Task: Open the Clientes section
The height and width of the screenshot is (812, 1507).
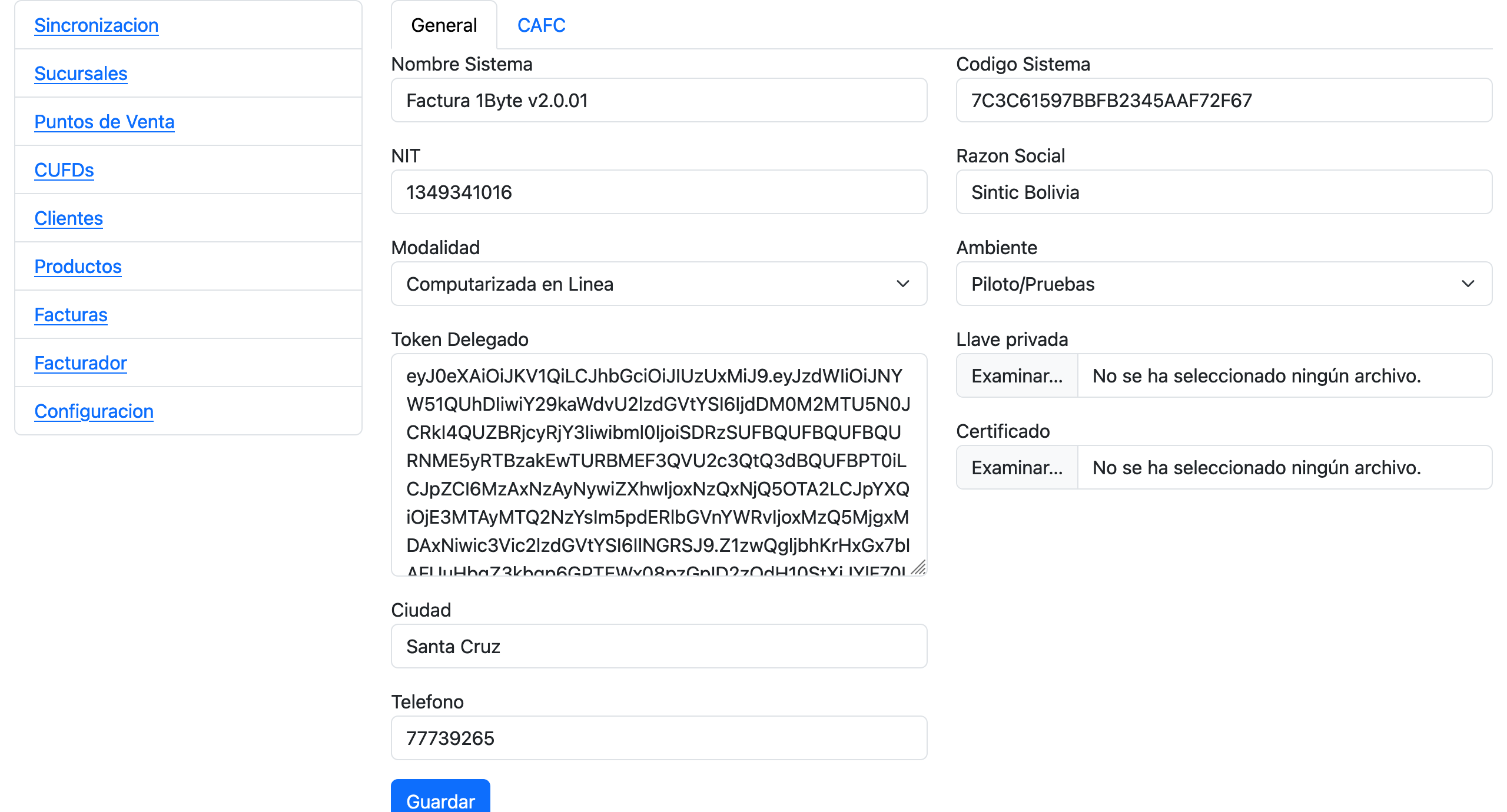Action: pos(68,218)
